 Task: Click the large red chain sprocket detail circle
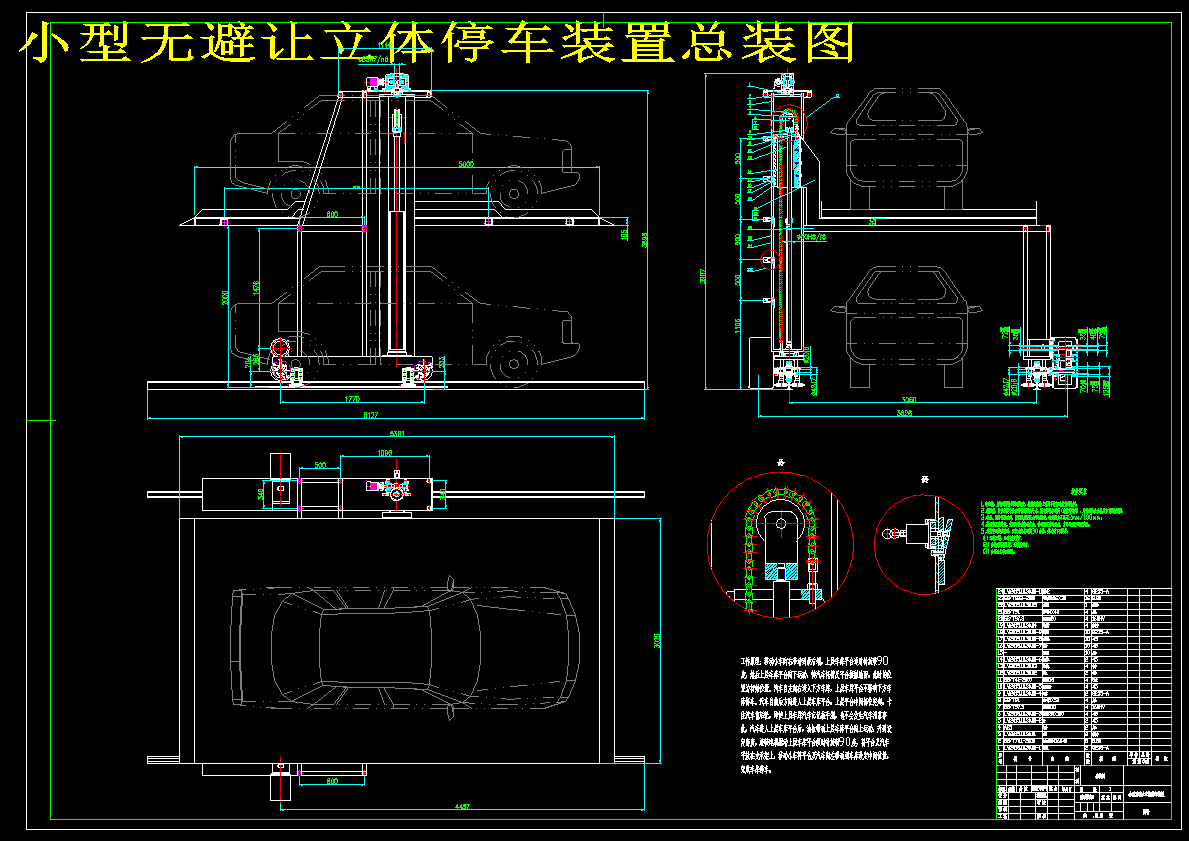tap(780, 544)
